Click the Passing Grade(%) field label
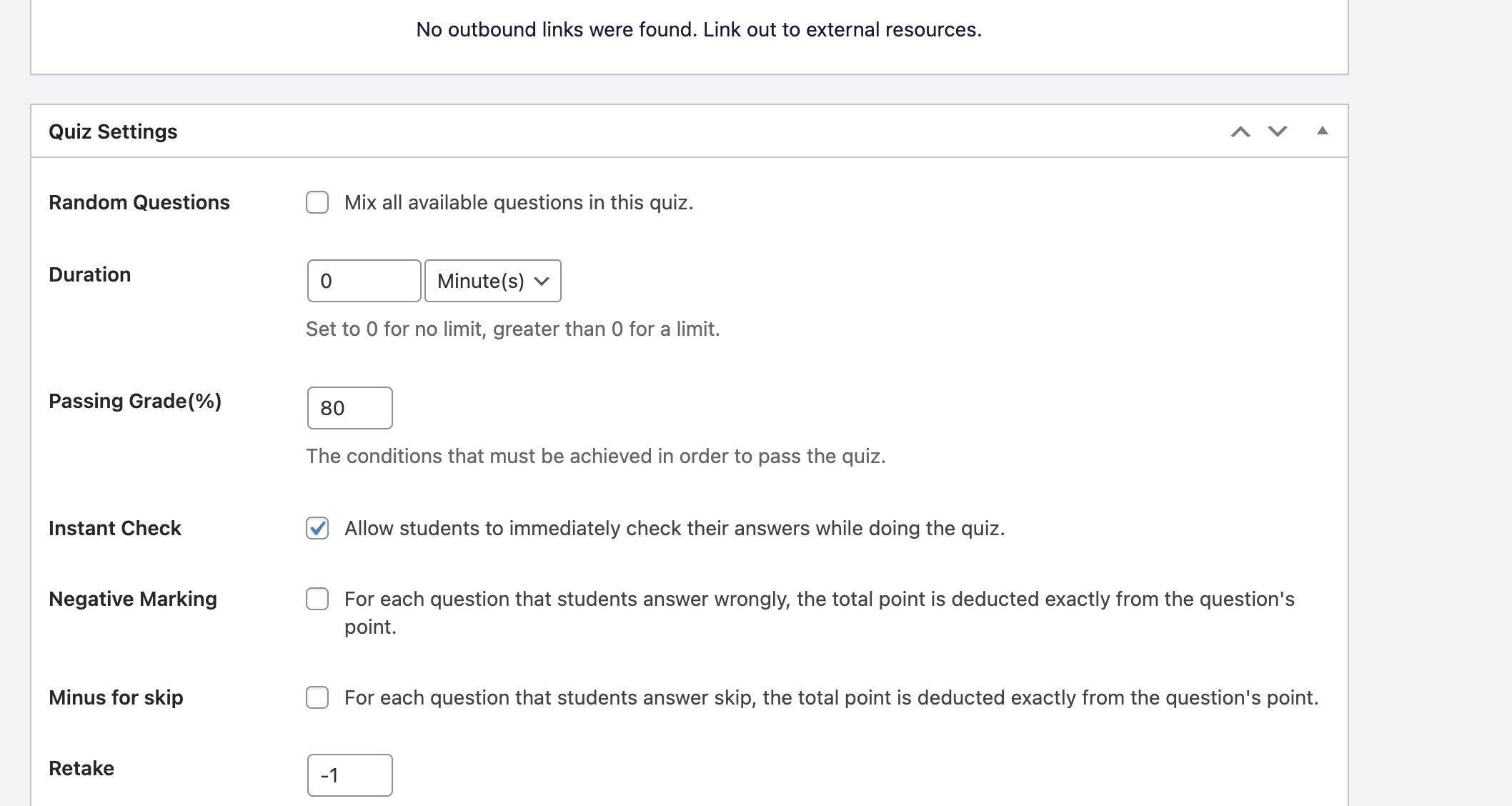 (x=135, y=402)
